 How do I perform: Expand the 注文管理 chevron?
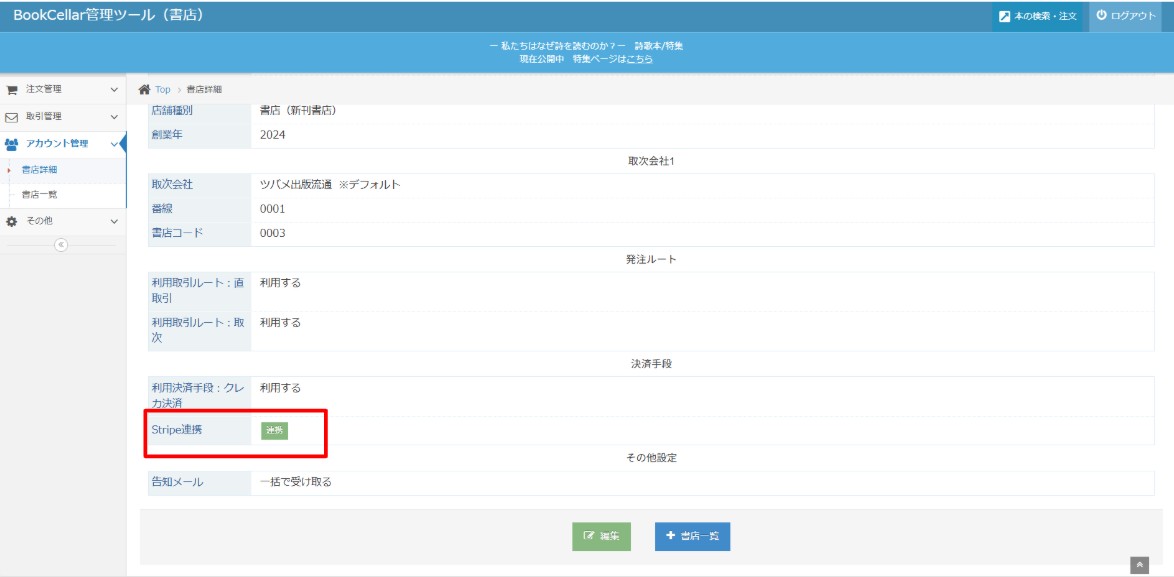(x=114, y=90)
